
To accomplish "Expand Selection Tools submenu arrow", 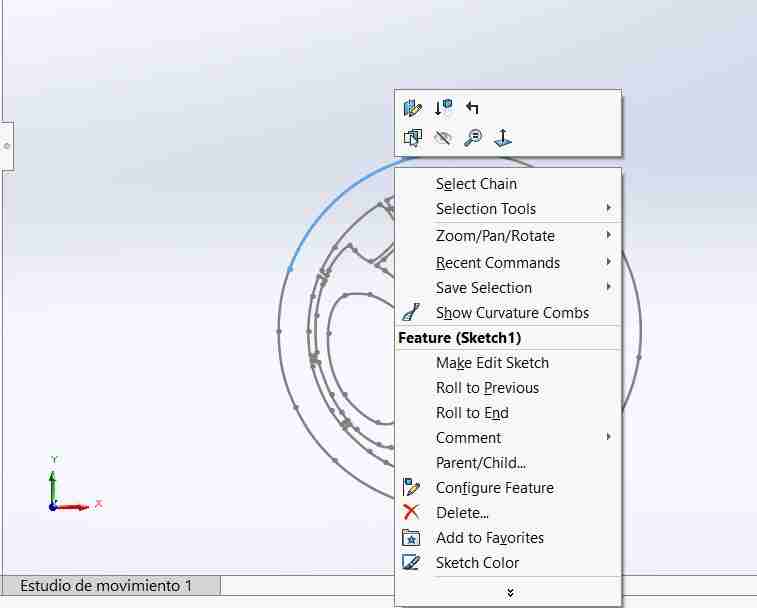I will pyautogui.click(x=608, y=208).
